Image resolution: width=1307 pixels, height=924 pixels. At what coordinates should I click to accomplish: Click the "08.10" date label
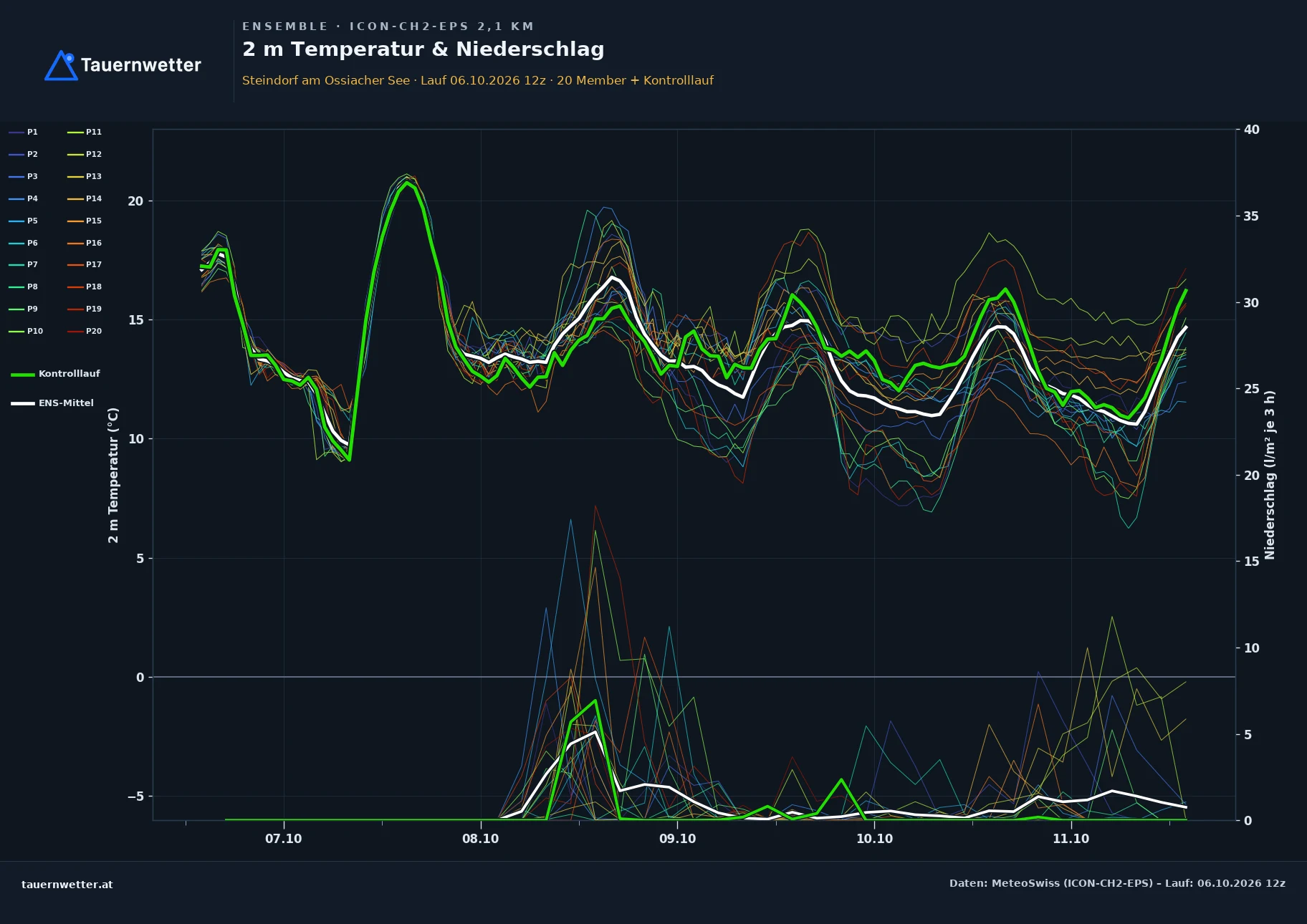coord(481,839)
